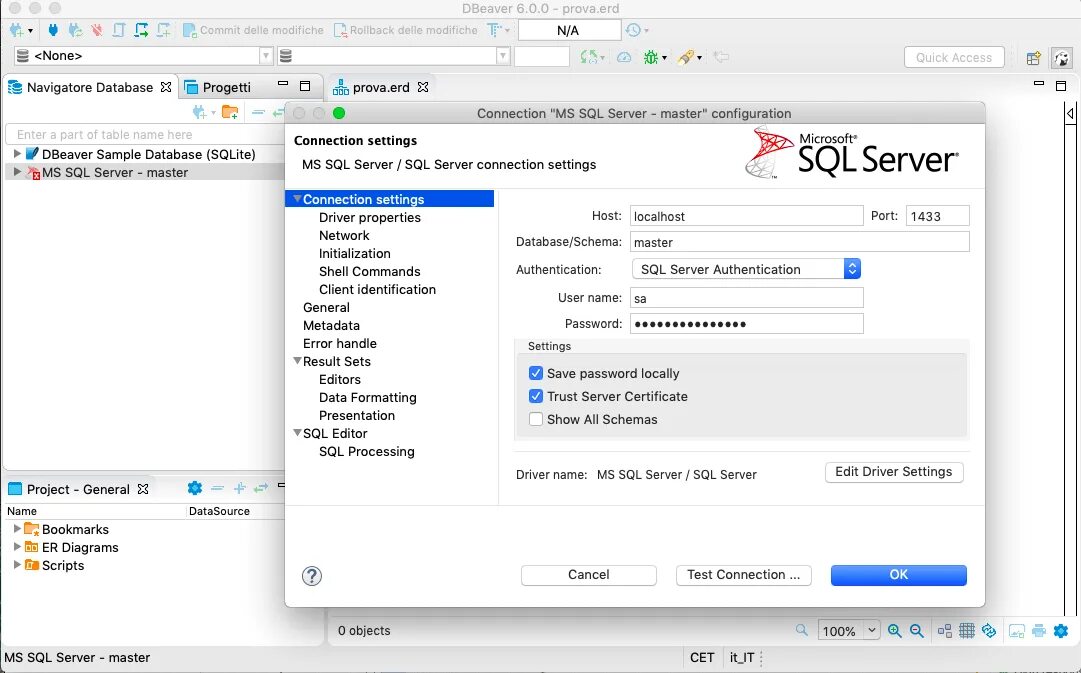The width and height of the screenshot is (1081, 673).
Task: Click the print diagram icon
Action: click(1038, 630)
